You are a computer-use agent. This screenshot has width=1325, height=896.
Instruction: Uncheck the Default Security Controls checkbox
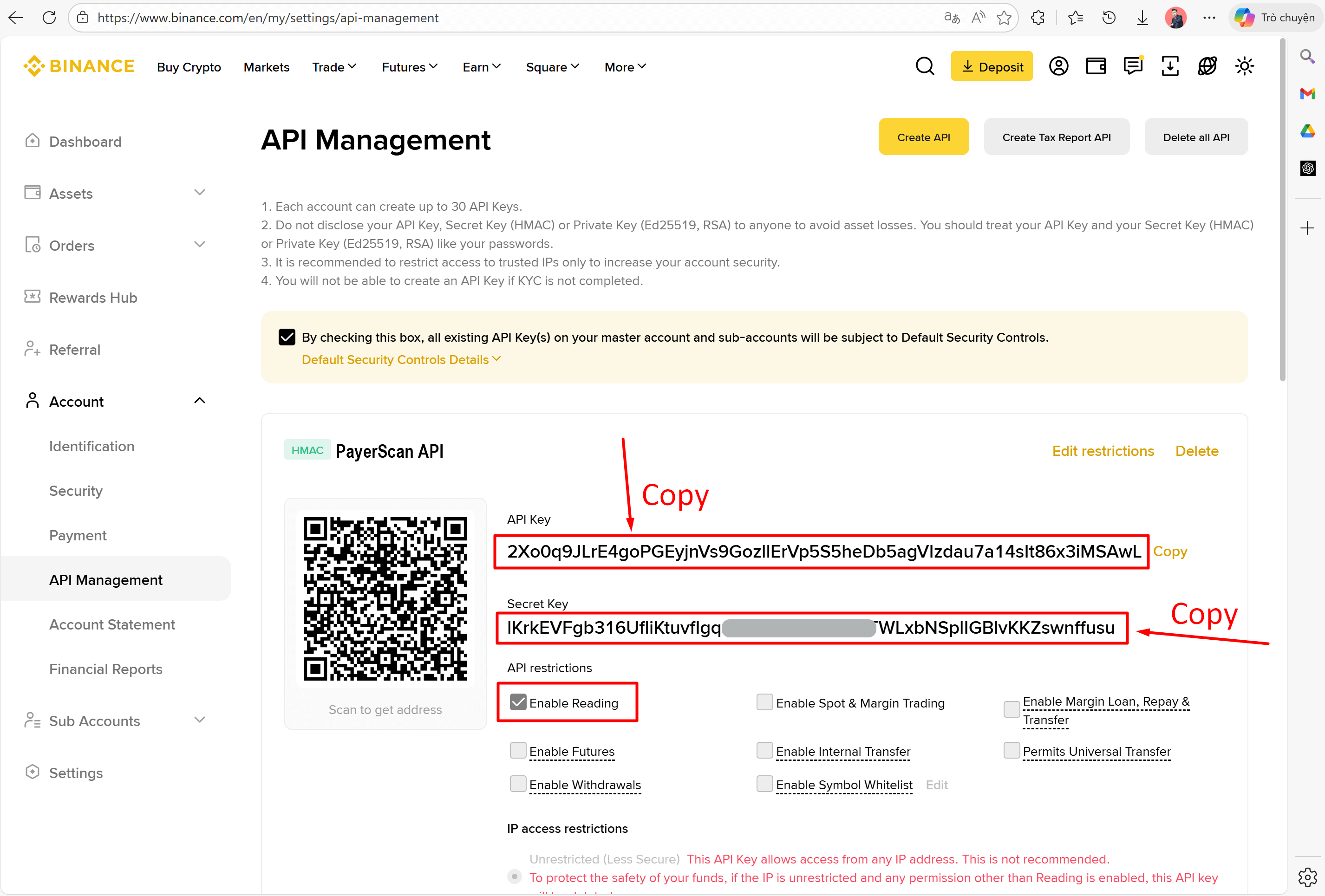(x=287, y=337)
